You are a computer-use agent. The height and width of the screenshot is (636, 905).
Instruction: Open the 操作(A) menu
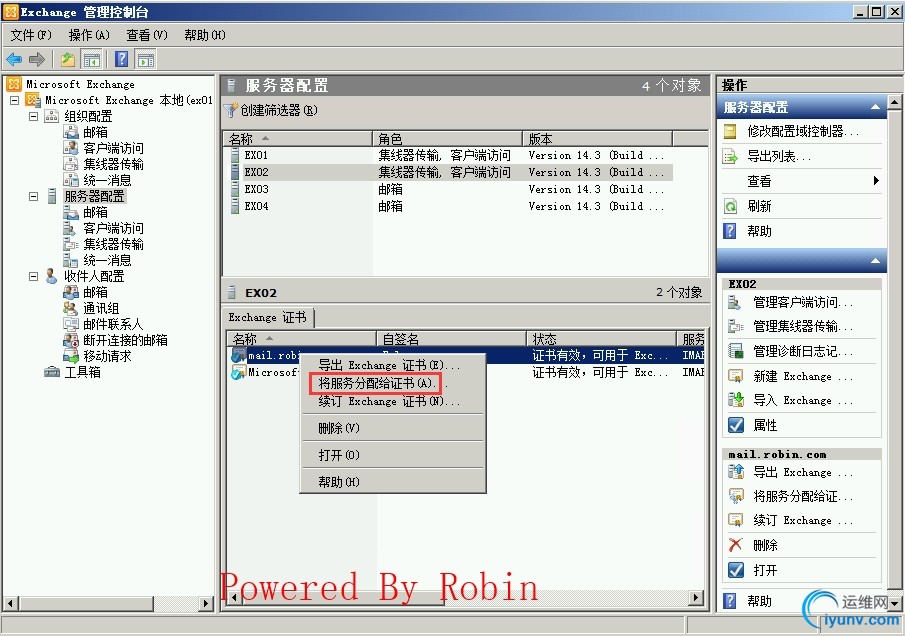pos(89,35)
